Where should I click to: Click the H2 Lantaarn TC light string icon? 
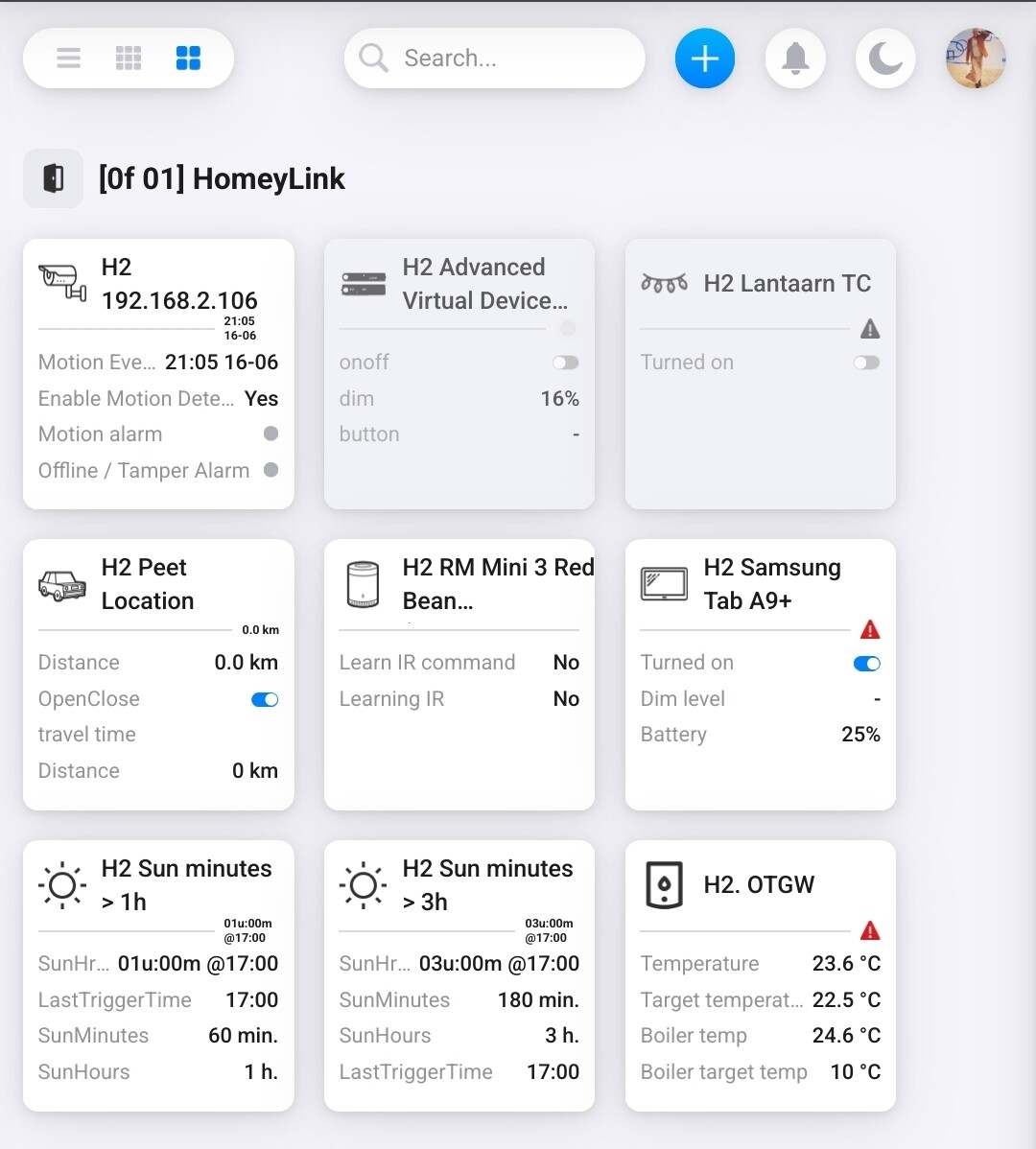pos(665,283)
